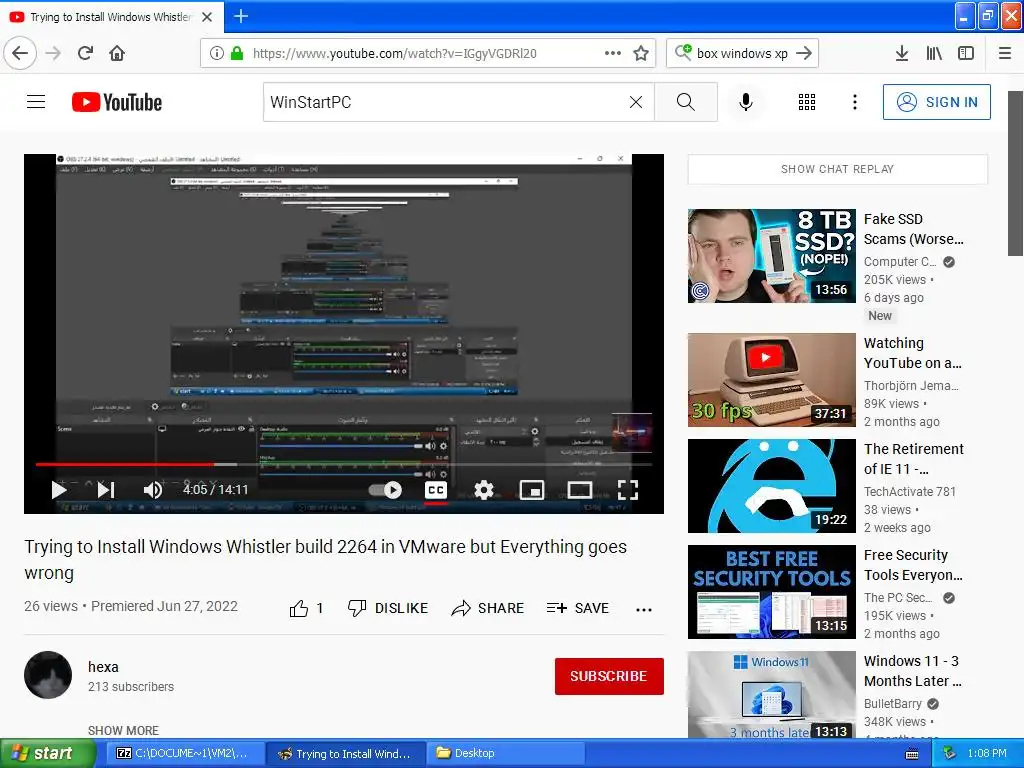Open Fake SSD Scams video thumbnail

(771, 256)
